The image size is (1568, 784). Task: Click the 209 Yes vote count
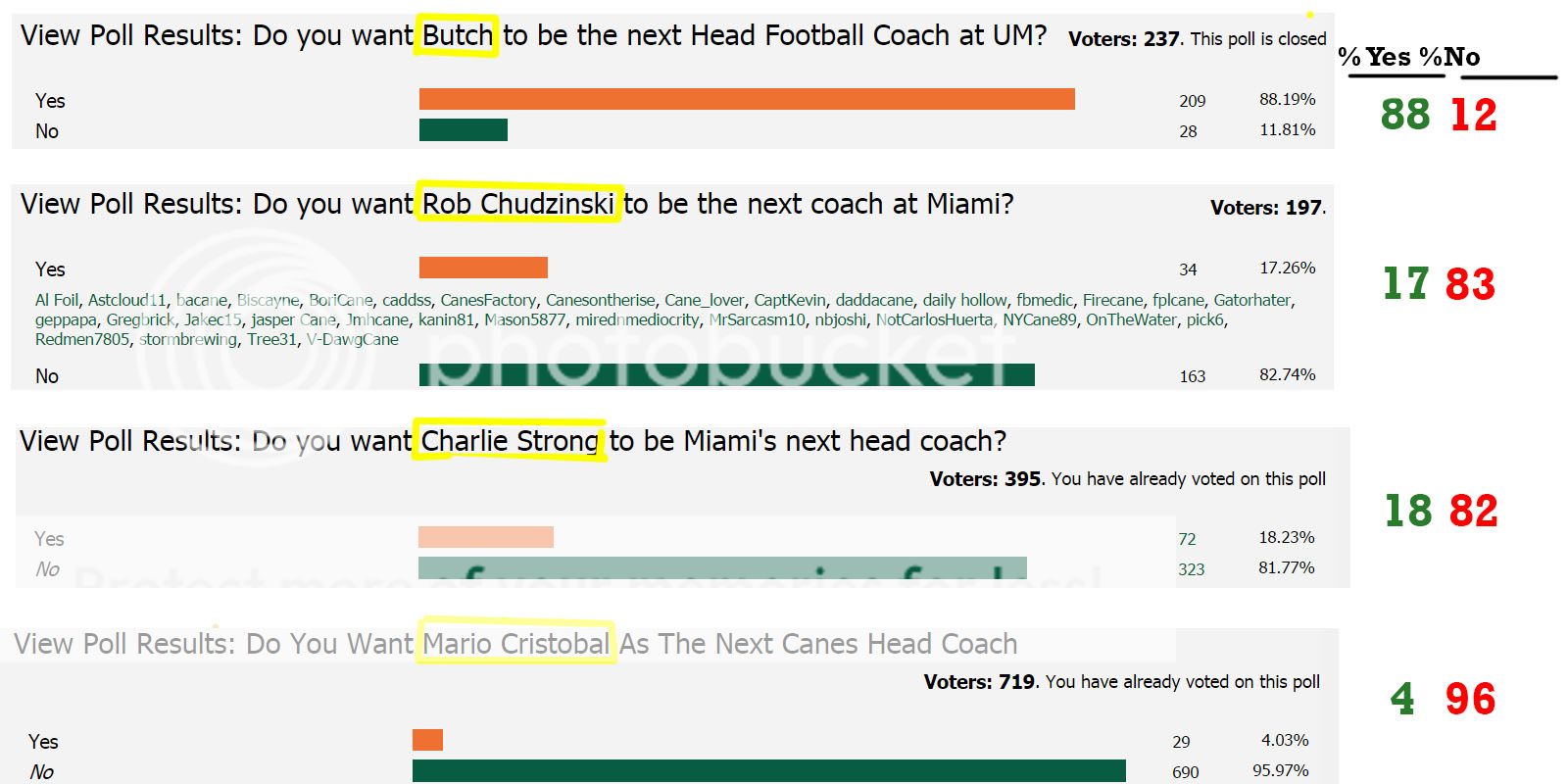tap(1193, 101)
